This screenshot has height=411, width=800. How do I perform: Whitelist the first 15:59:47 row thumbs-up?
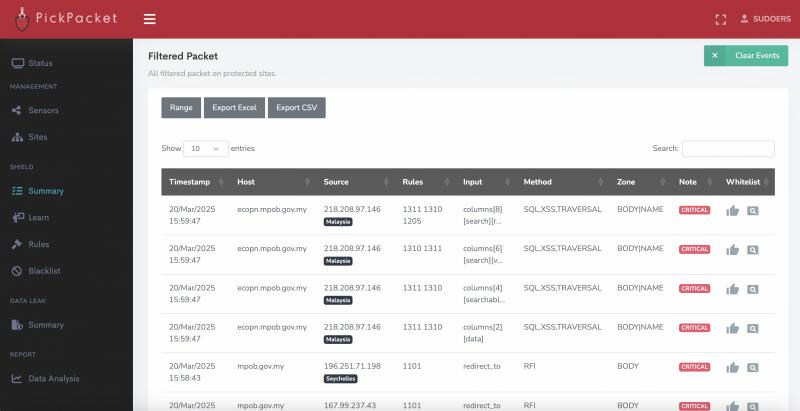[x=732, y=211]
